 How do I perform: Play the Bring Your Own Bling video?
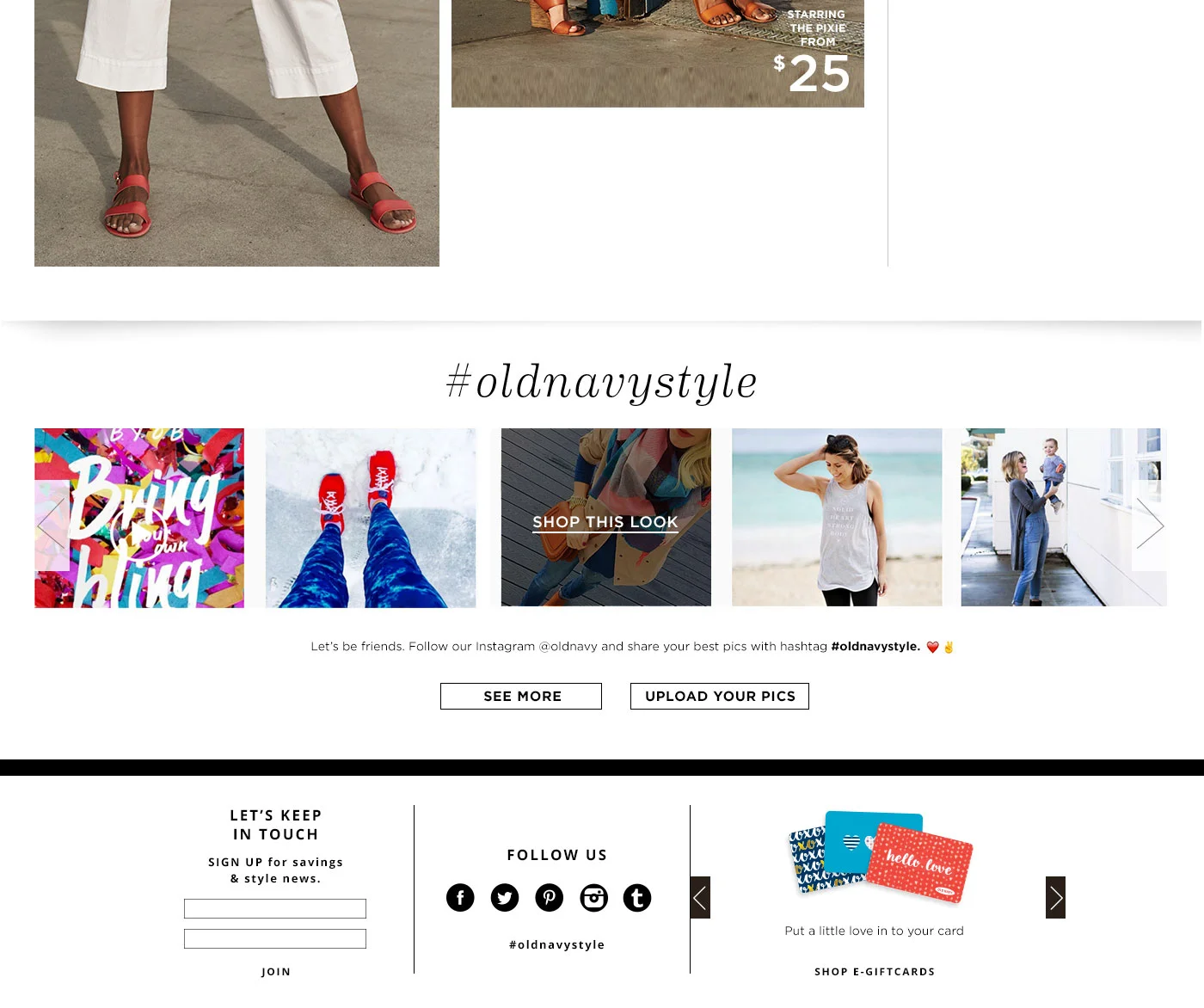point(138,533)
